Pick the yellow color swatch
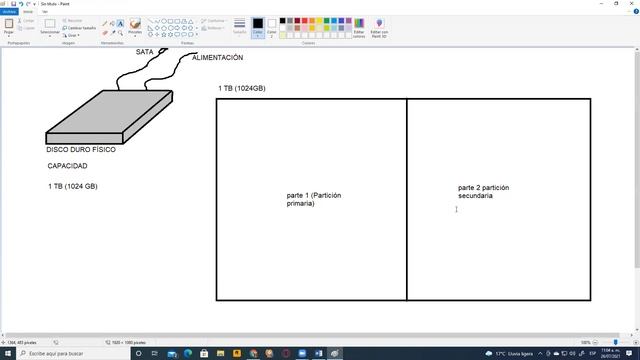The width and height of the screenshot is (640, 360). pos(319,21)
